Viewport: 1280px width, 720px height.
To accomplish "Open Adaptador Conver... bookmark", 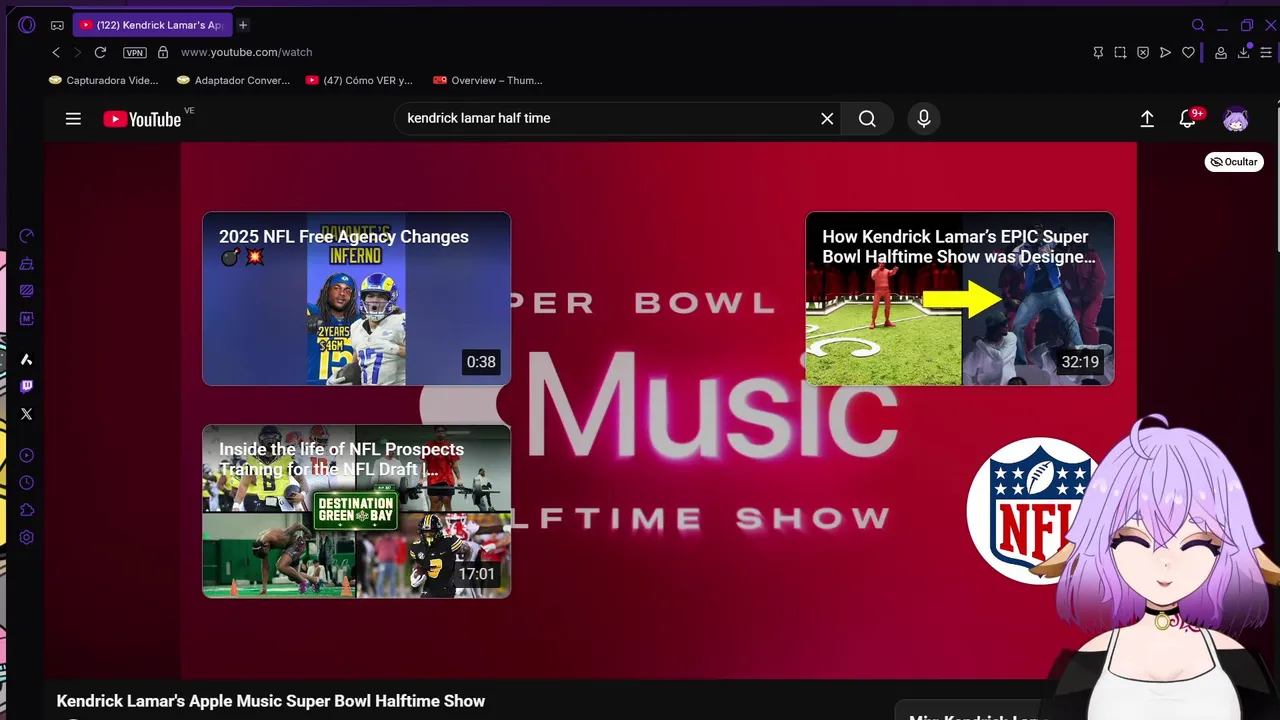I will click(233, 80).
